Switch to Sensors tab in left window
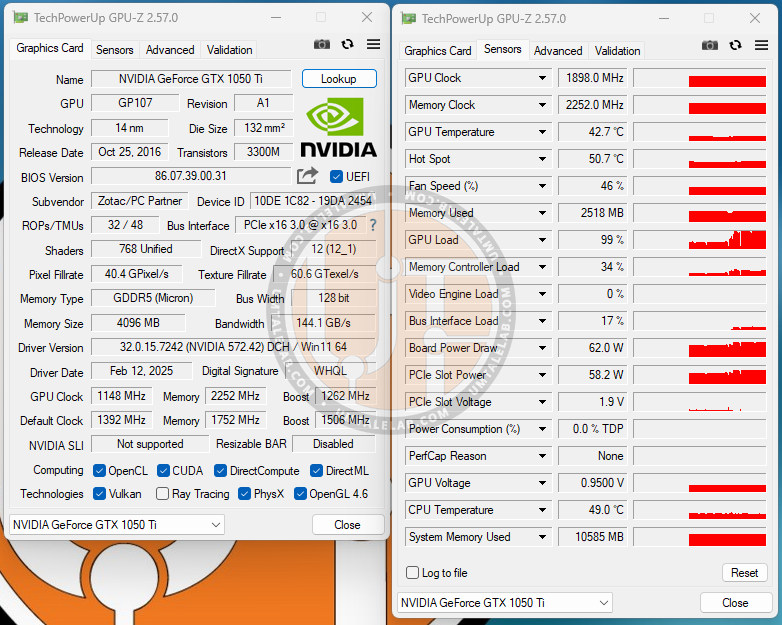 115,50
